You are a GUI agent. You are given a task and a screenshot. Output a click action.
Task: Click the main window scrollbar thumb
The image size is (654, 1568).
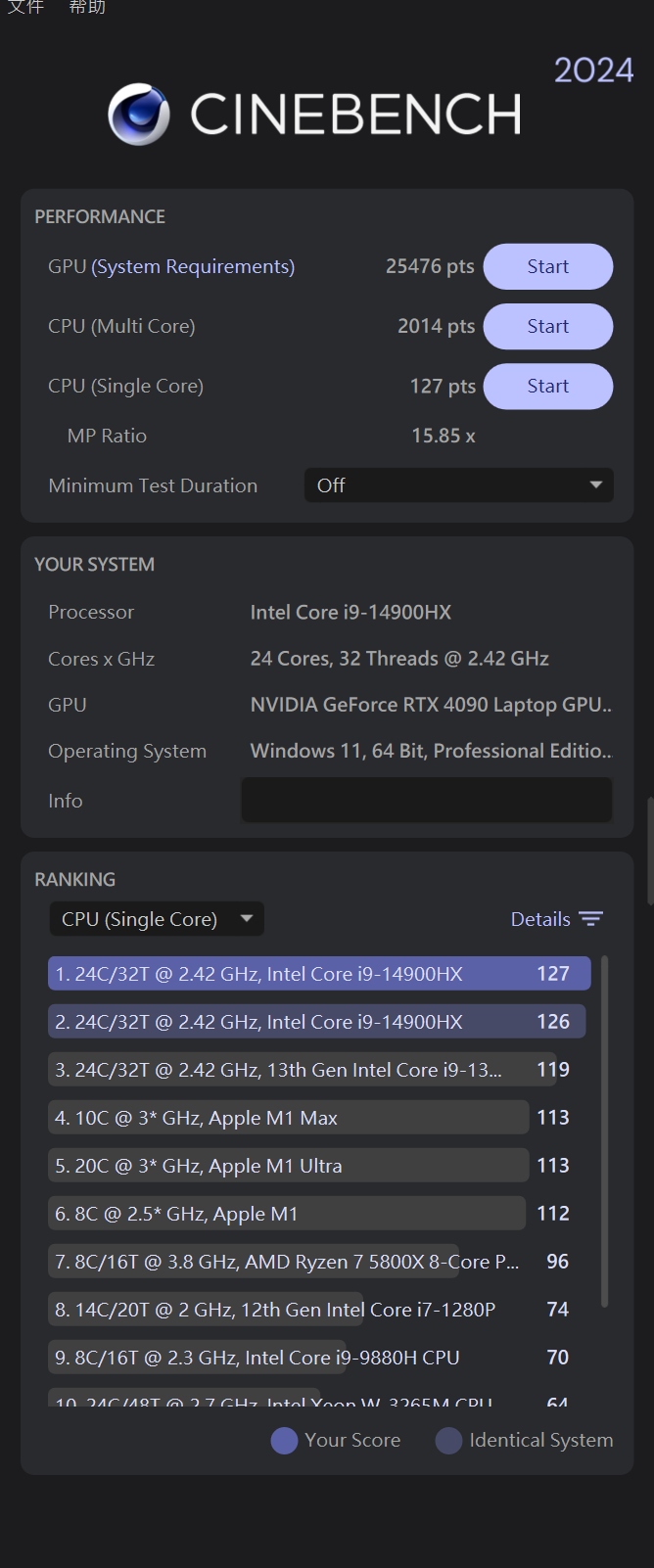tap(650, 852)
